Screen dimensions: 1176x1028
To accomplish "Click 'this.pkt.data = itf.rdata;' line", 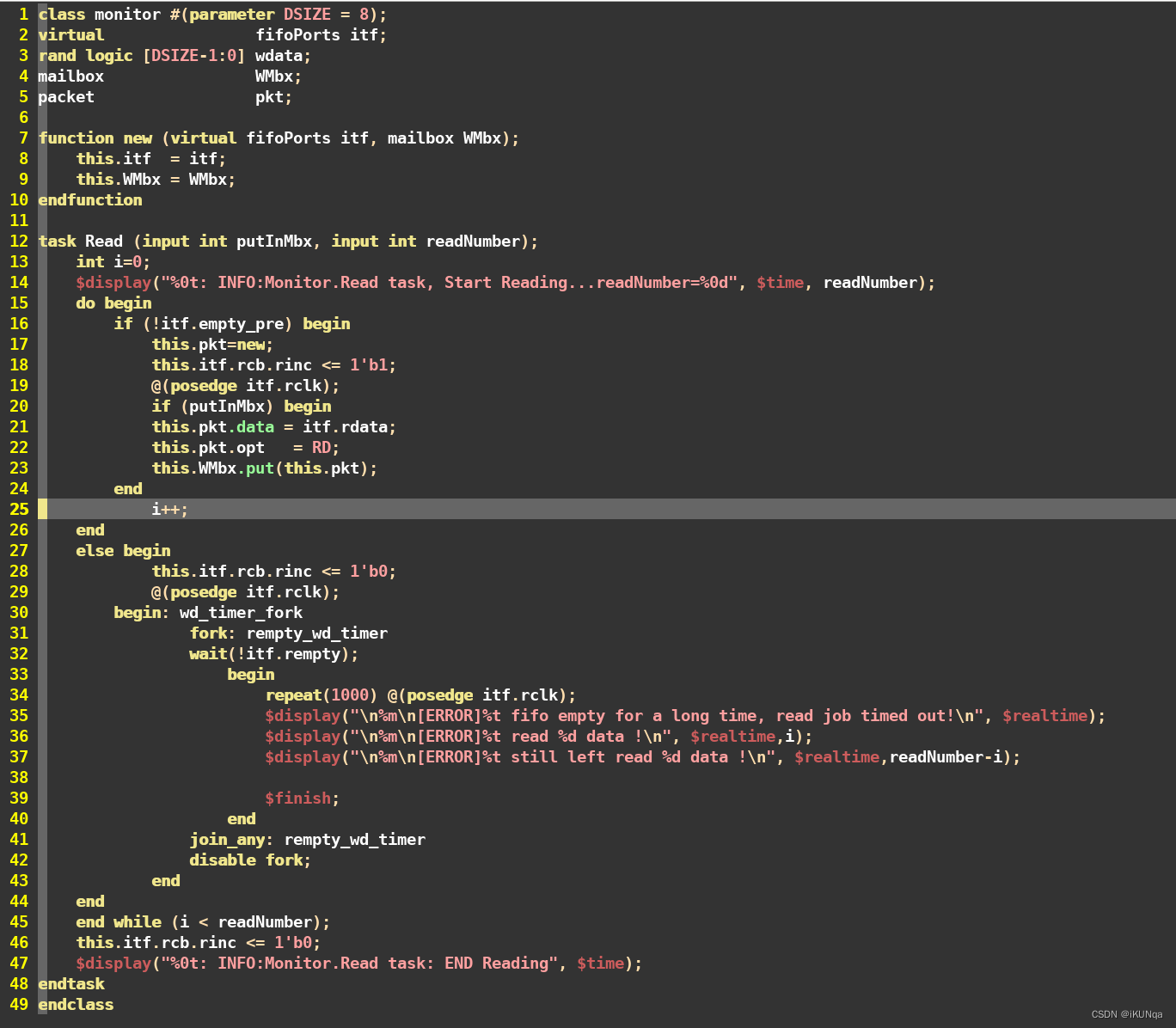I will (274, 427).
